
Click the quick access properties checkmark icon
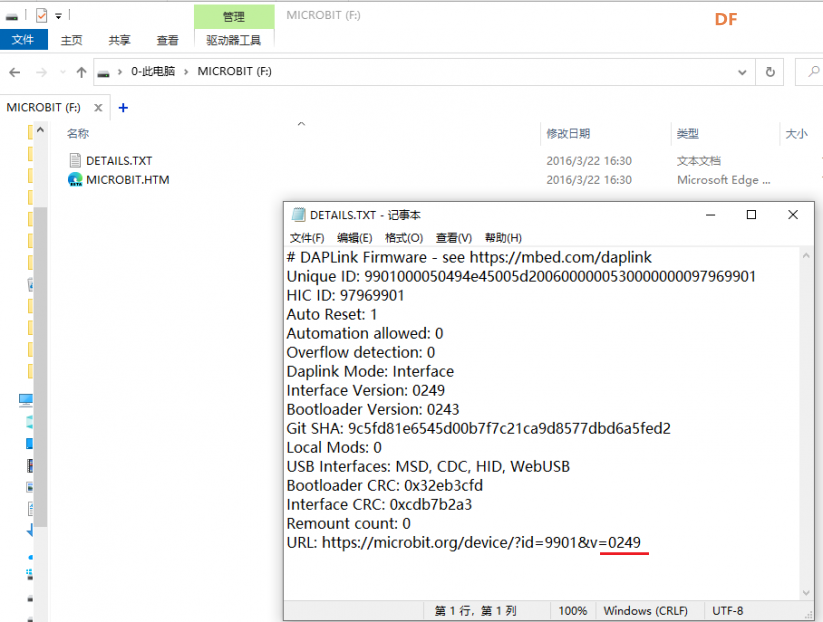pyautogui.click(x=41, y=16)
